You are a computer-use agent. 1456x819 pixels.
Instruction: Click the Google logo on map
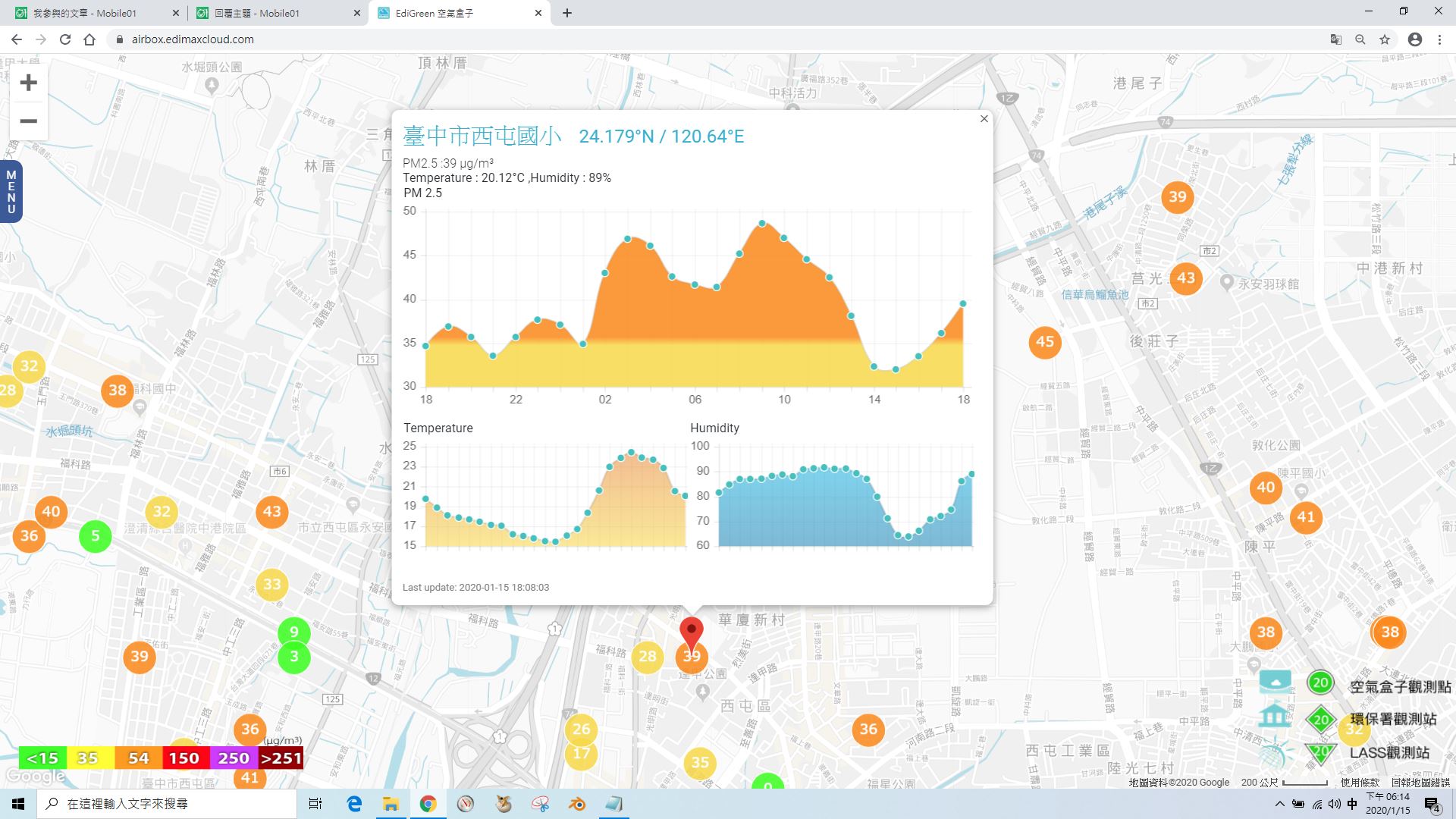coord(36,777)
